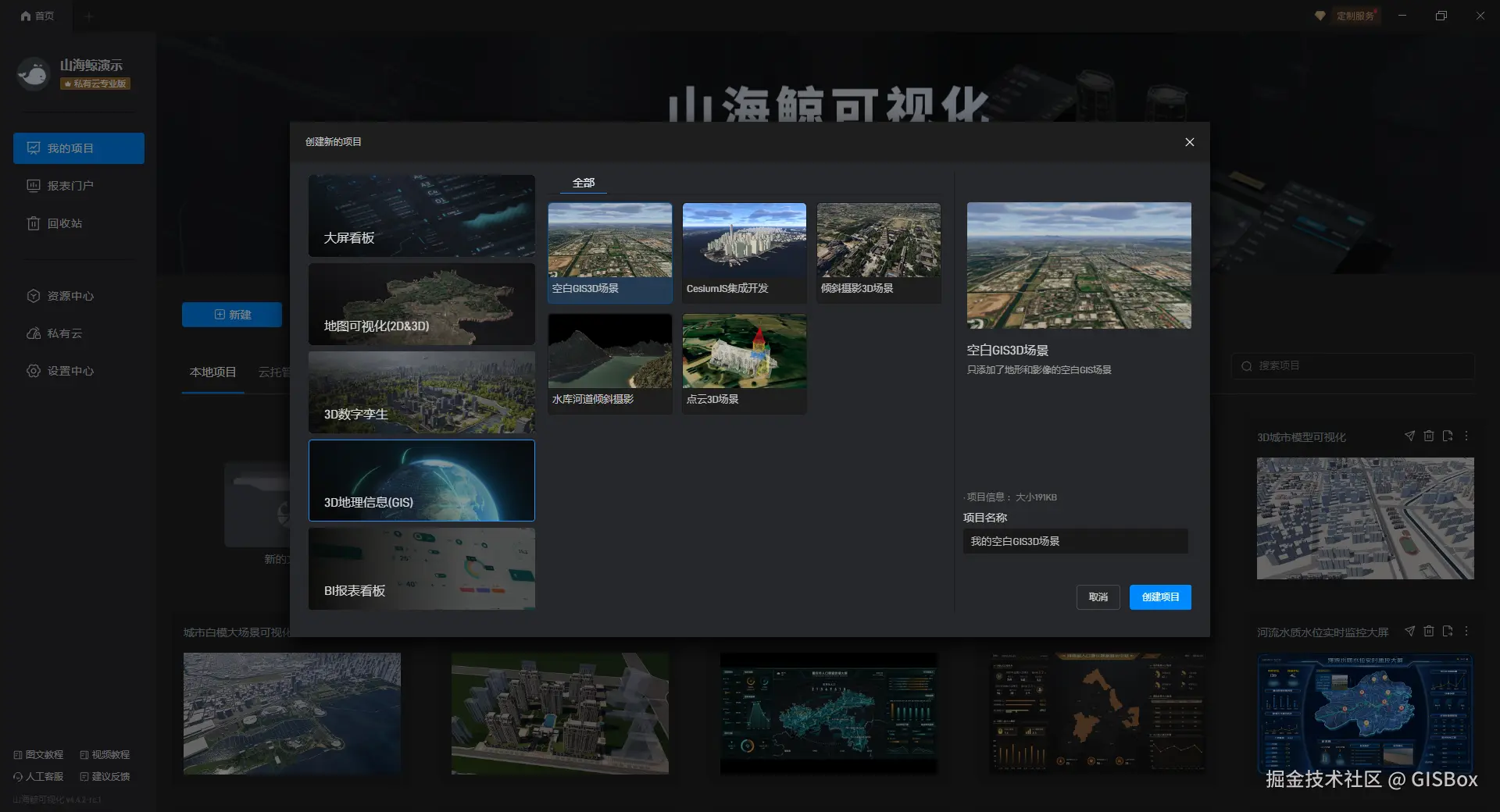The width and height of the screenshot is (1500, 812).
Task: Switch to the 本地项目 tab
Action: (212, 372)
